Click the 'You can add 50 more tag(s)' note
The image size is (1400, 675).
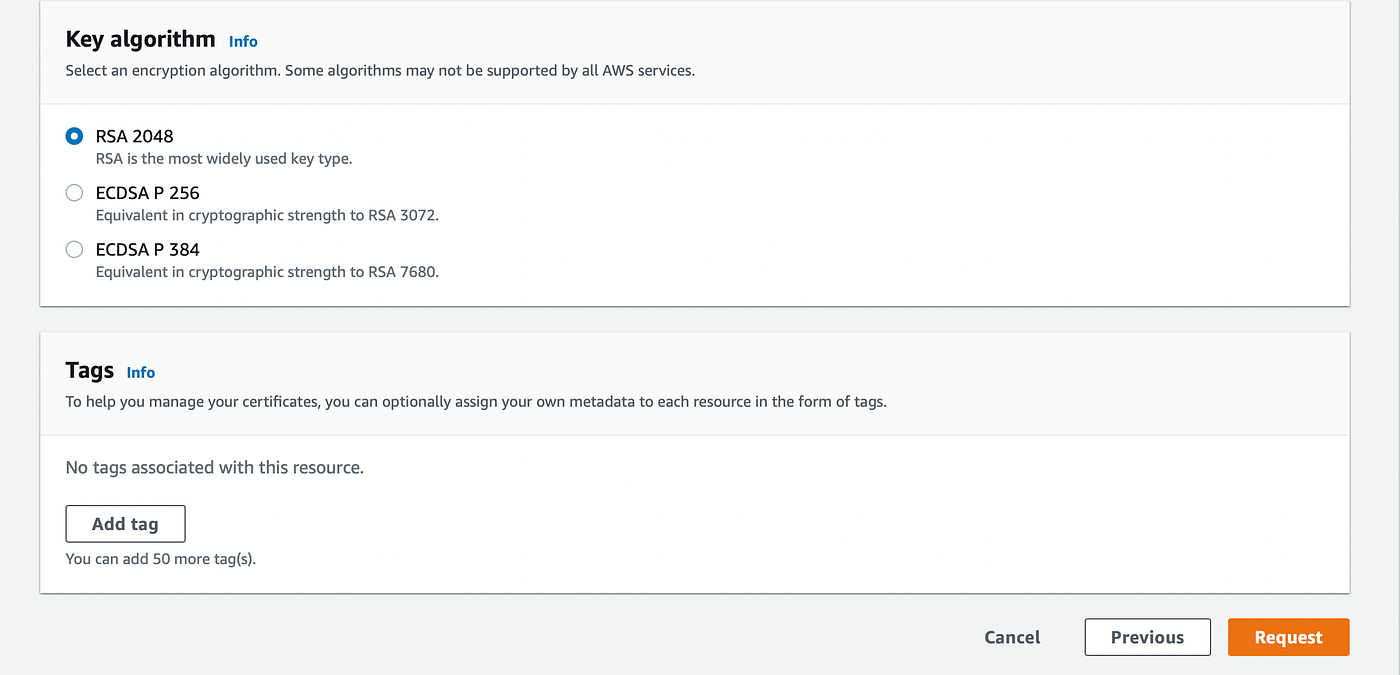click(161, 559)
